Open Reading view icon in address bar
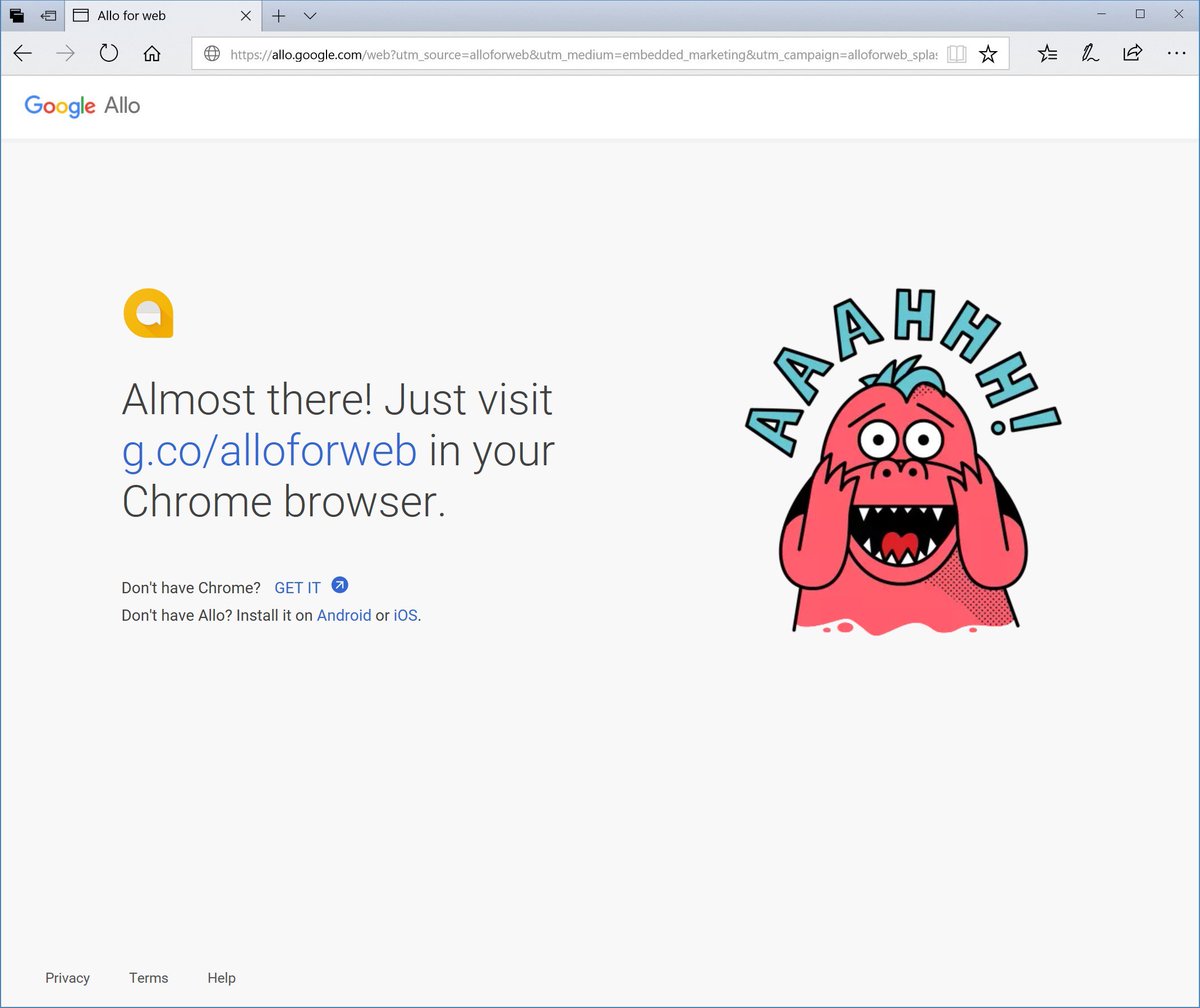This screenshot has width=1200, height=1008. pos(957,54)
